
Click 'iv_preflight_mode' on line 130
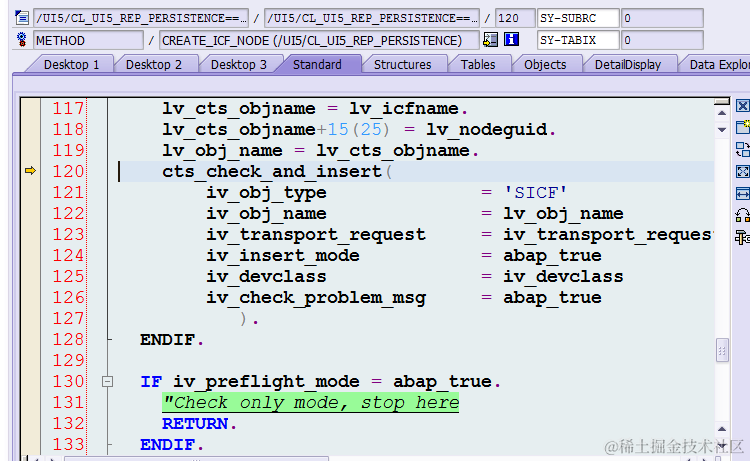(x=266, y=382)
